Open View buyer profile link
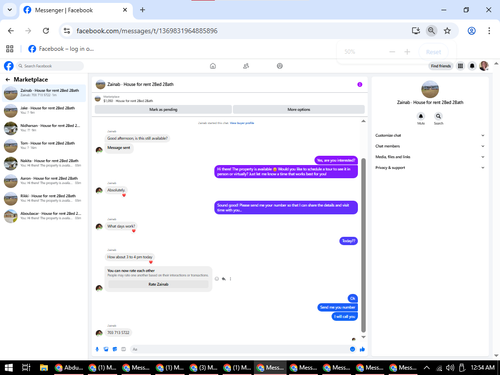The image size is (500, 375). (242, 123)
